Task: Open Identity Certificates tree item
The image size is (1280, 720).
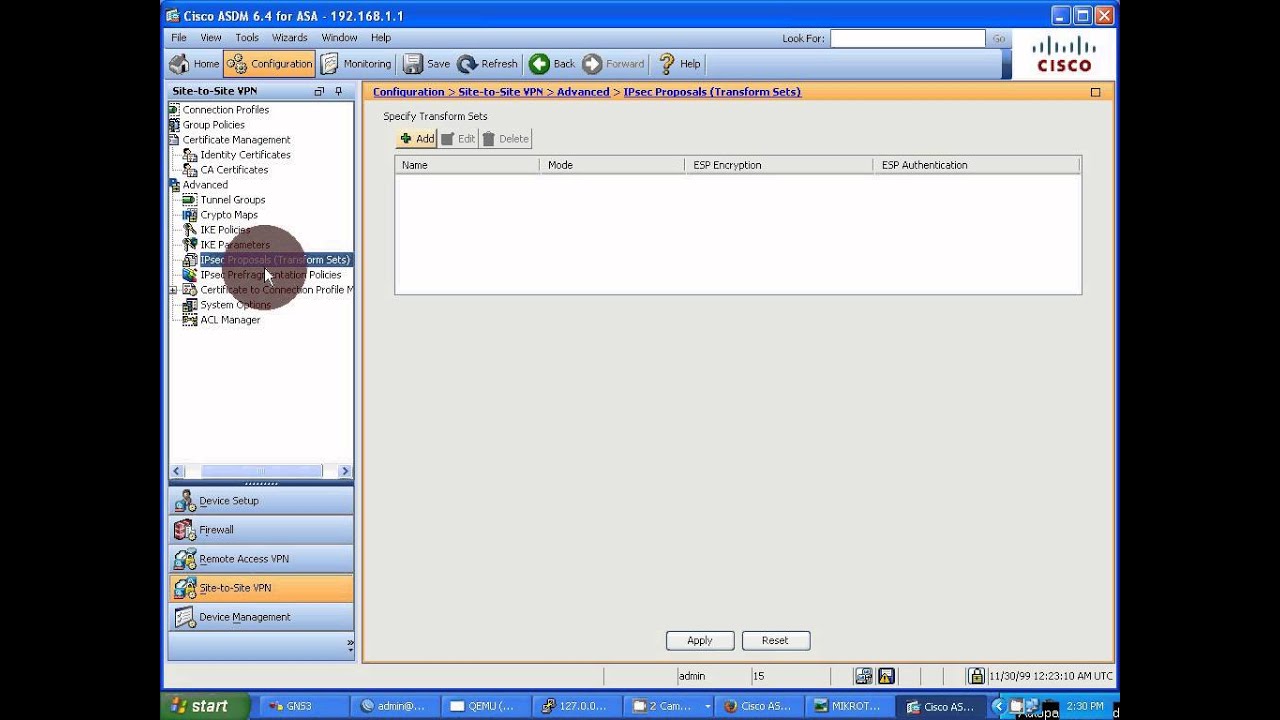Action: (246, 155)
